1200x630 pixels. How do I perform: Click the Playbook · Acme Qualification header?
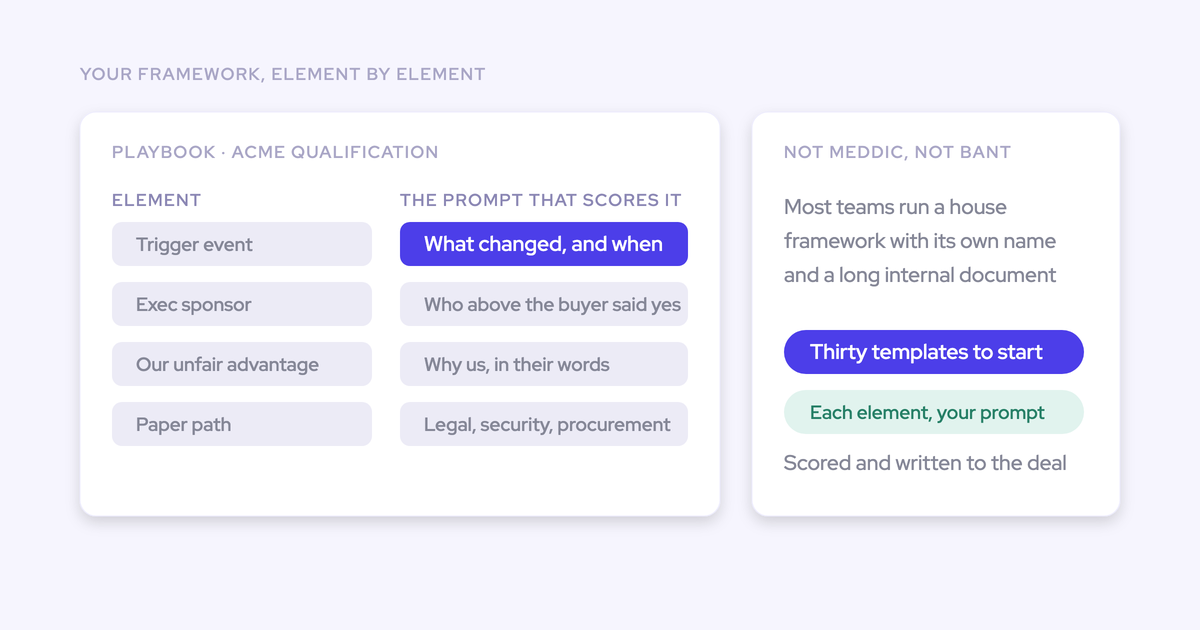pos(275,152)
